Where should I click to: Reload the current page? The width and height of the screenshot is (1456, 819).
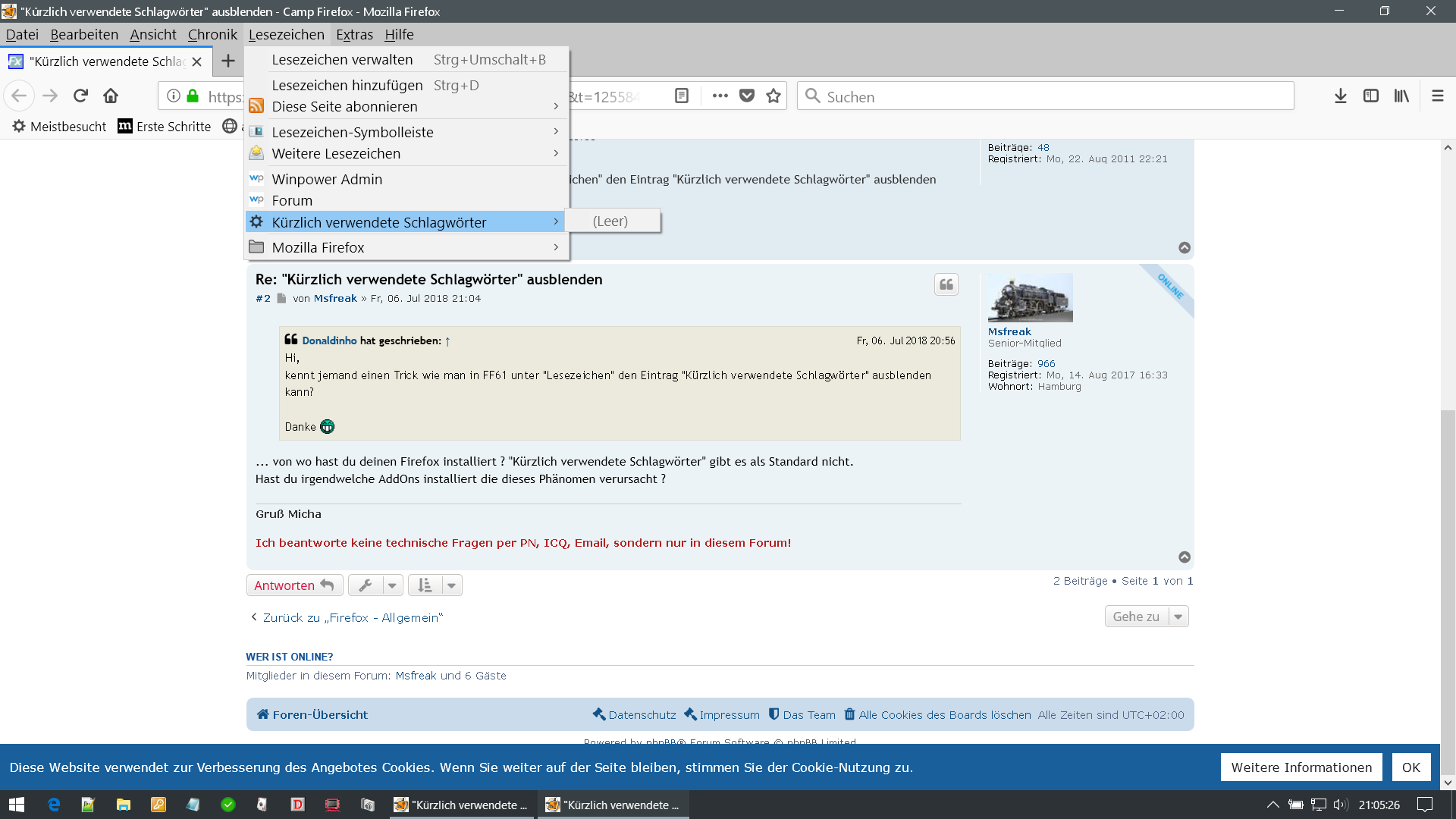coord(80,96)
